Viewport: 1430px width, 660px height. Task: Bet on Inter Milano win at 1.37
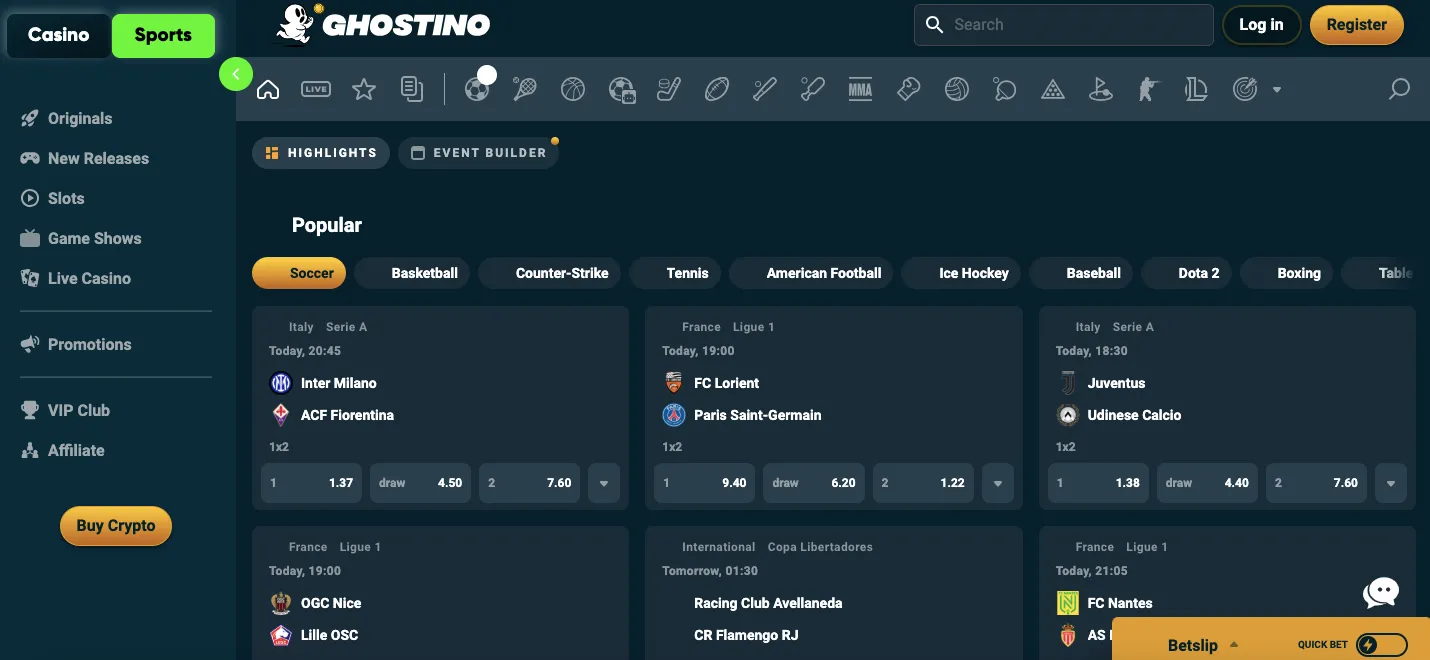pyautogui.click(x=311, y=483)
